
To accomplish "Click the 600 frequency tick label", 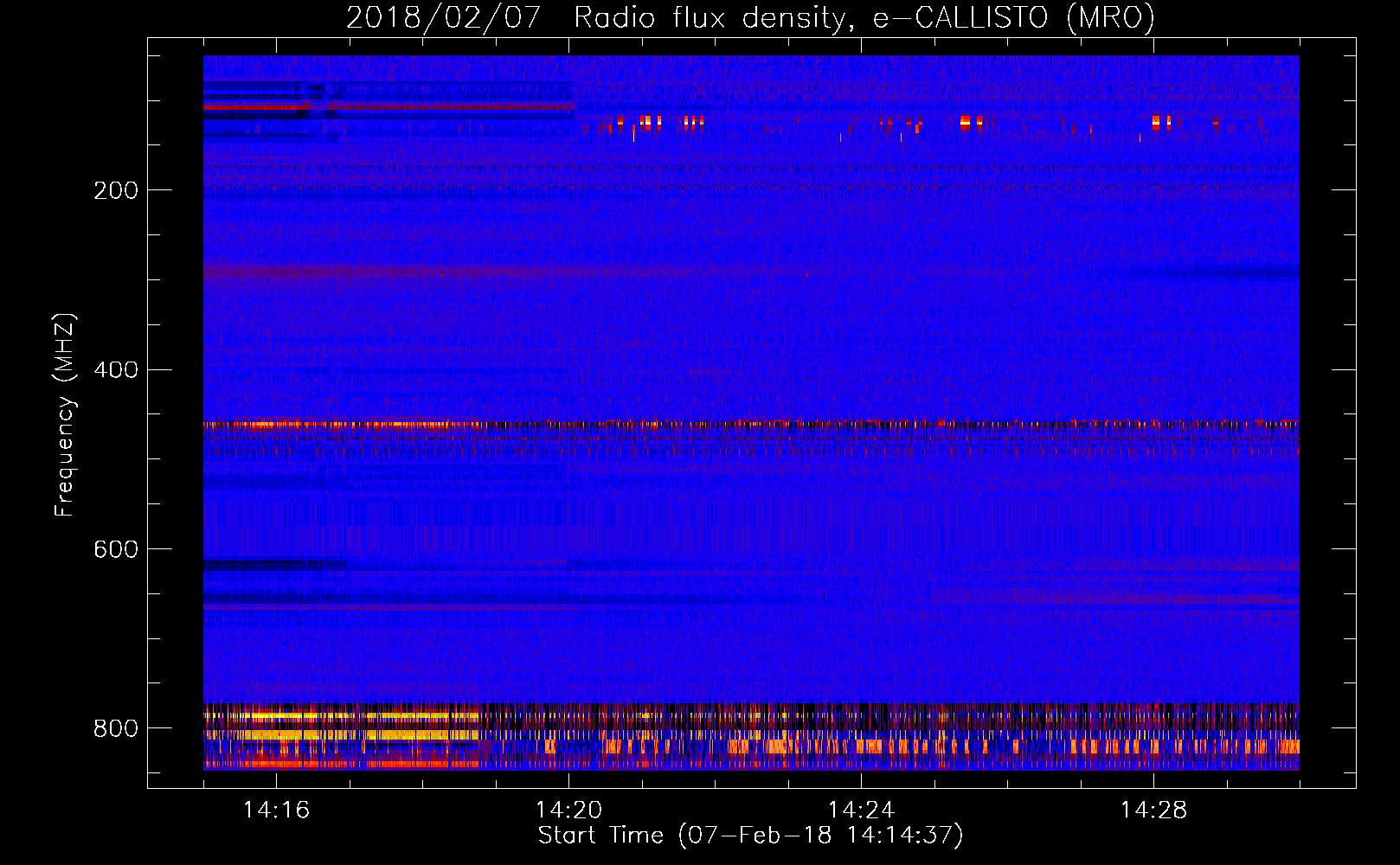I will (116, 550).
